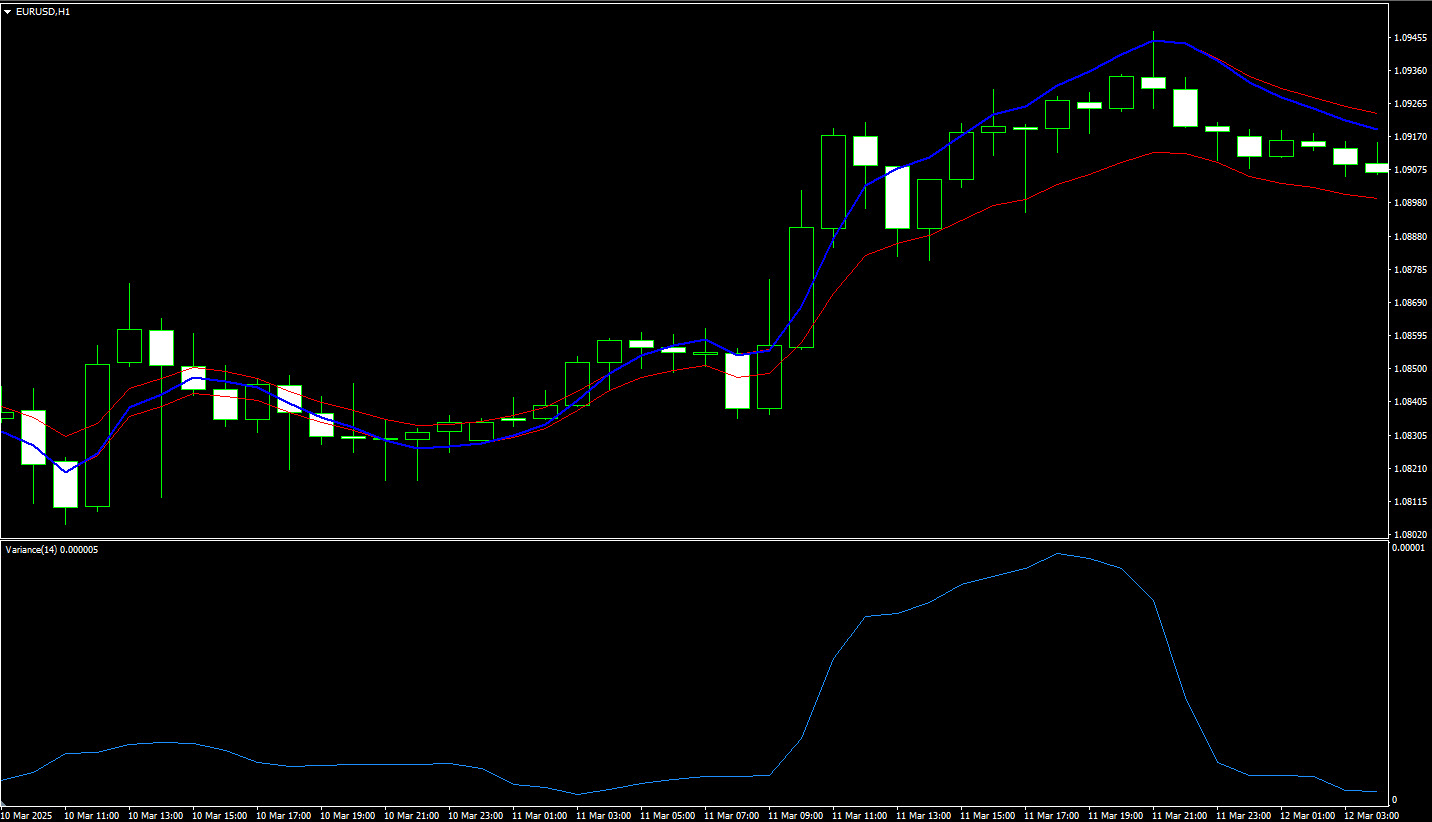Click the EURUSD,H1 chart title label
1432x822 pixels.
[44, 11]
